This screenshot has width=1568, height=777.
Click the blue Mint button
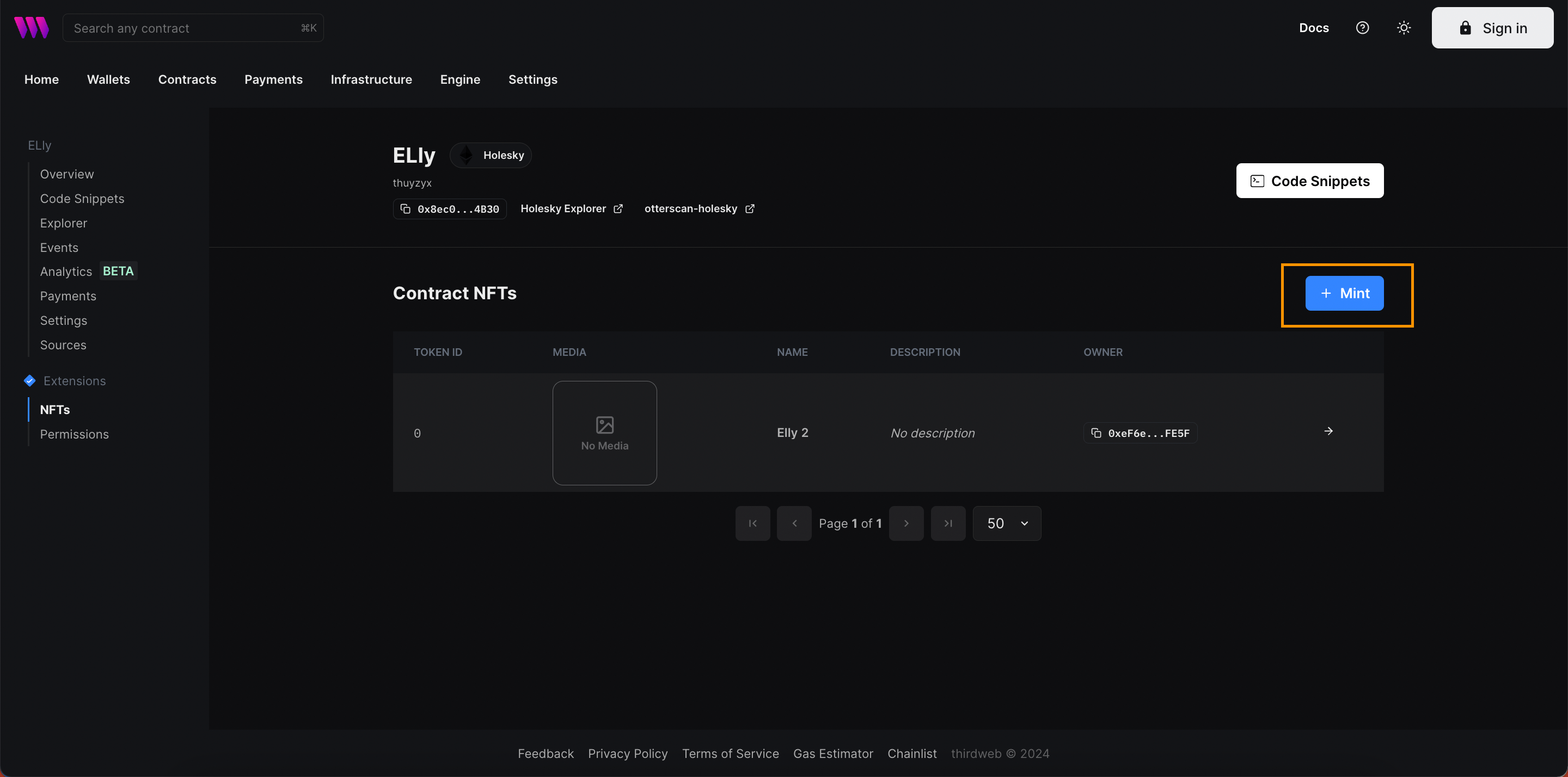pos(1344,293)
